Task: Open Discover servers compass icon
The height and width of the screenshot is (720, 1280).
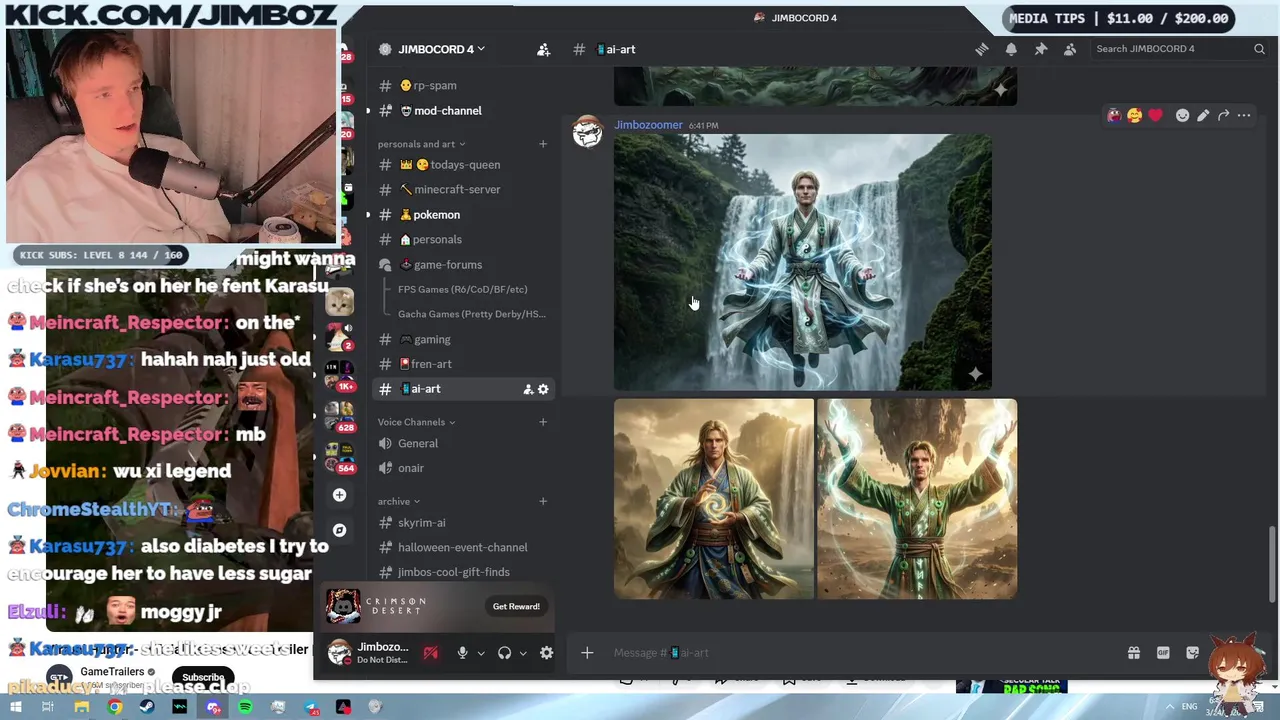Action: (339, 530)
